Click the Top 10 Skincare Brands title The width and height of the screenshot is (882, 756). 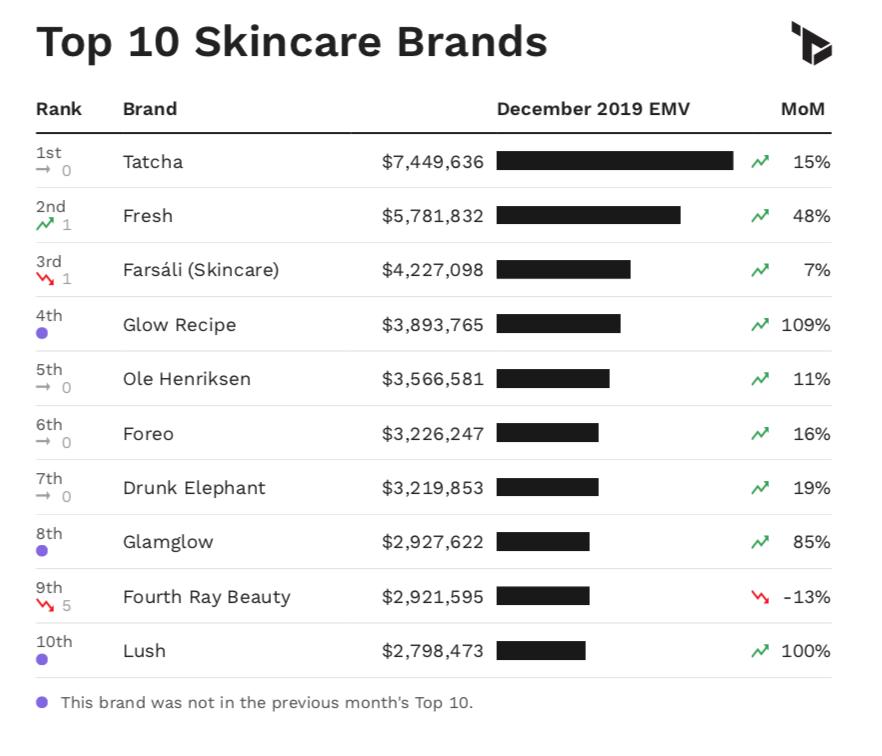pos(292,43)
